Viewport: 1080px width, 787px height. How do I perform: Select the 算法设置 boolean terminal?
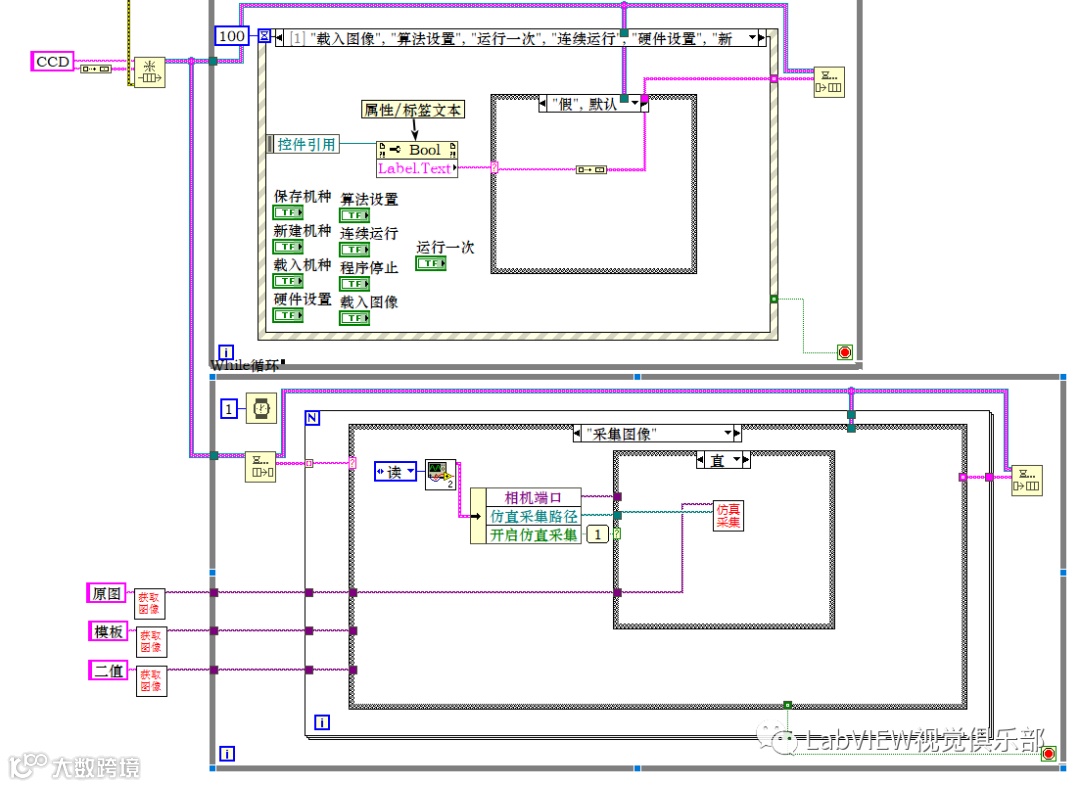pyautogui.click(x=355, y=216)
